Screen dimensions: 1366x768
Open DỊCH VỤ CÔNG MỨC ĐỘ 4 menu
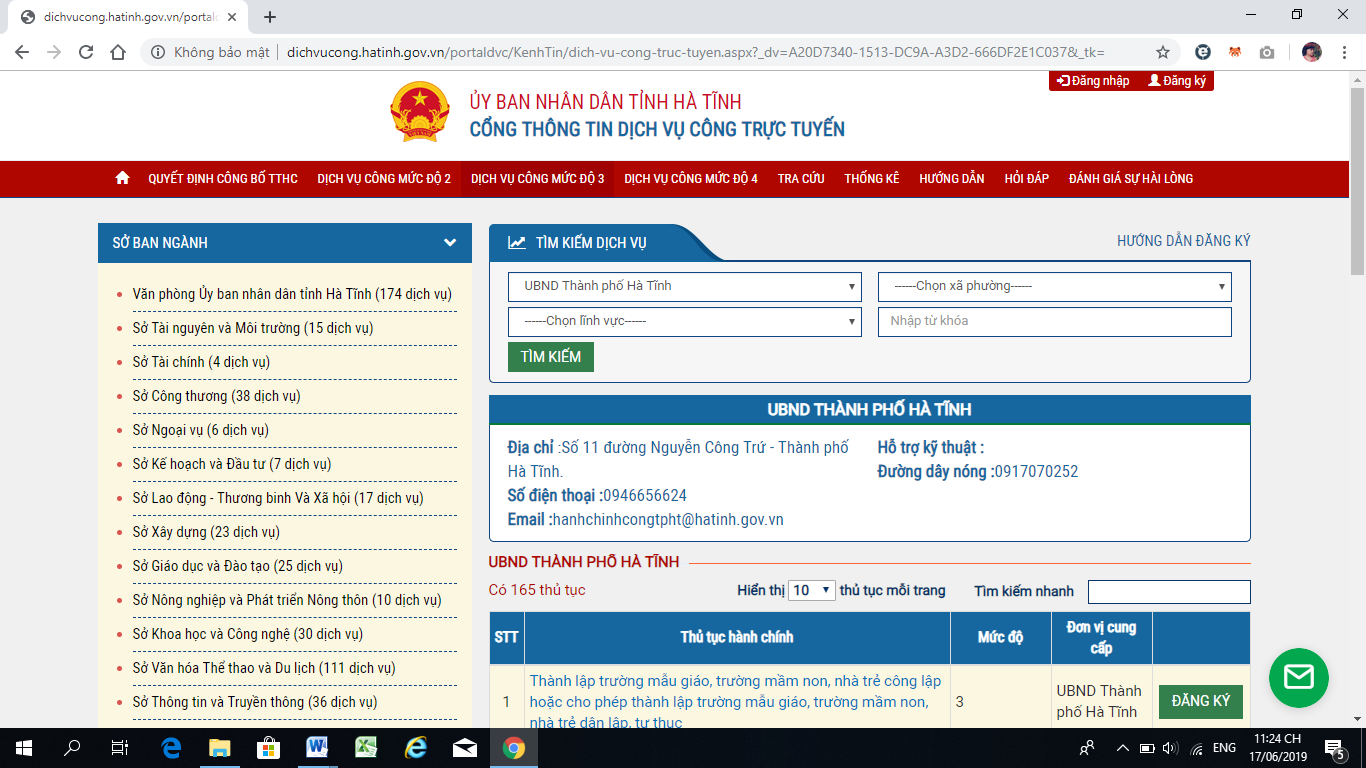(691, 178)
